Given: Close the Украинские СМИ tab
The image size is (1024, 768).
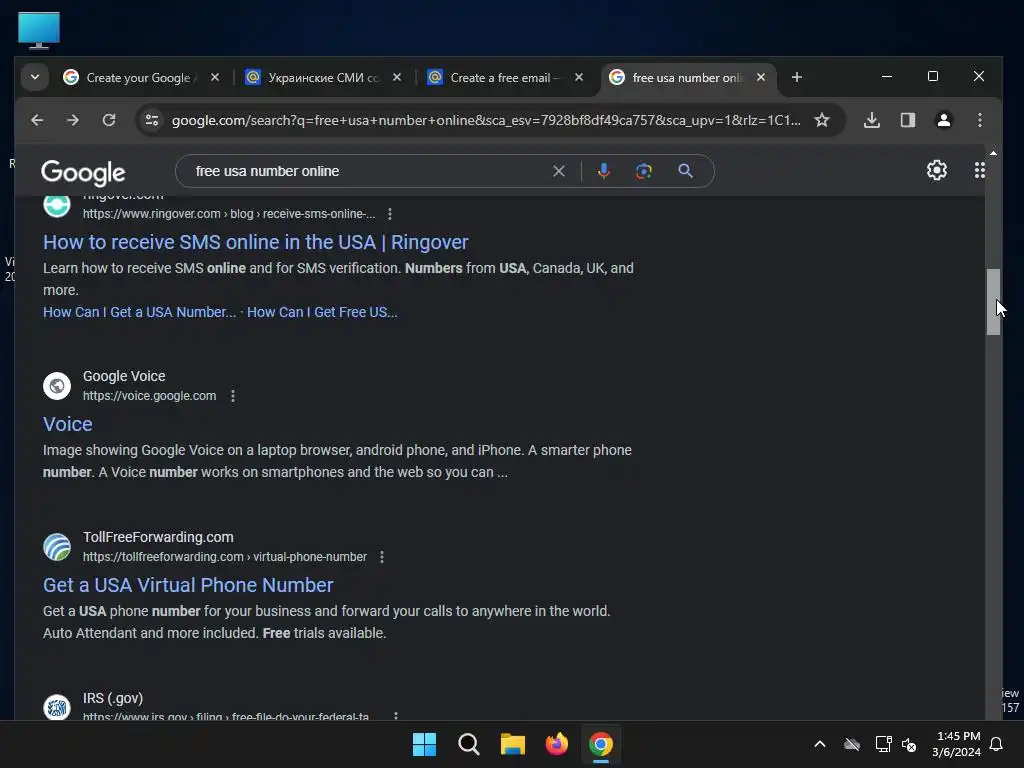Looking at the screenshot, I should pyautogui.click(x=396, y=77).
